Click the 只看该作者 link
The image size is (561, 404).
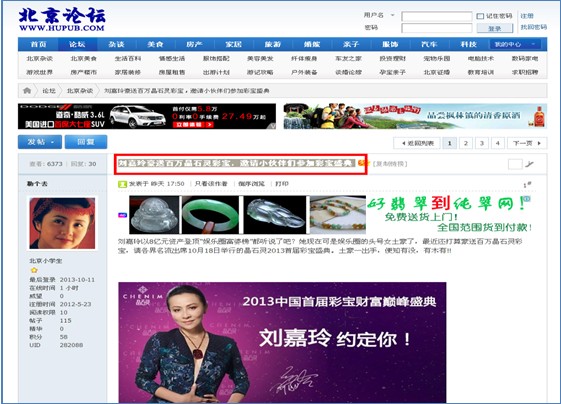point(211,184)
